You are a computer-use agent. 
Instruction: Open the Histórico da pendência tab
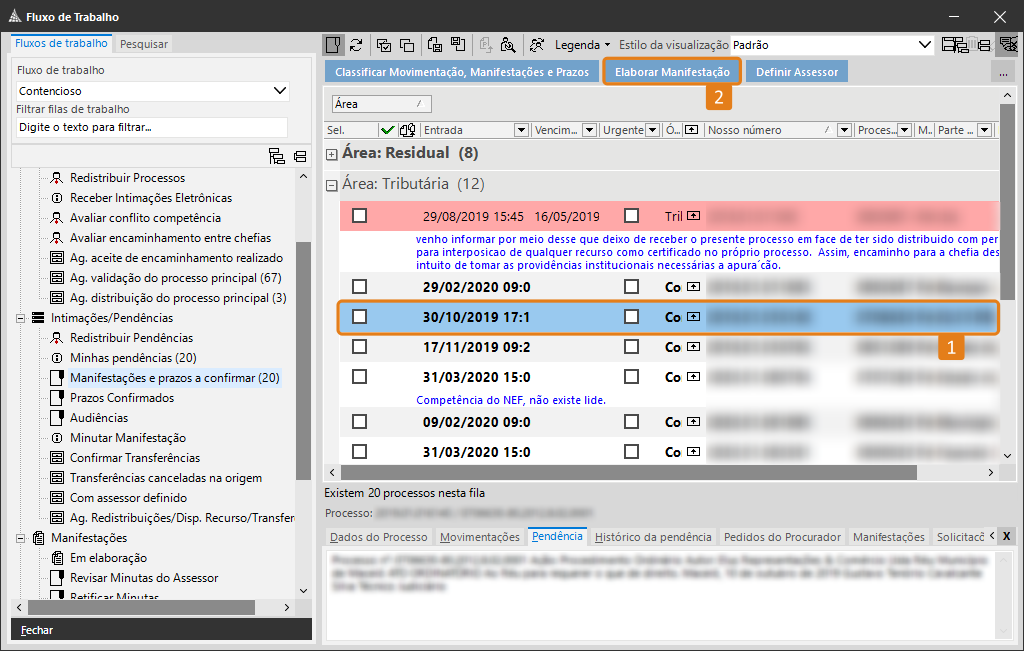tap(653, 537)
